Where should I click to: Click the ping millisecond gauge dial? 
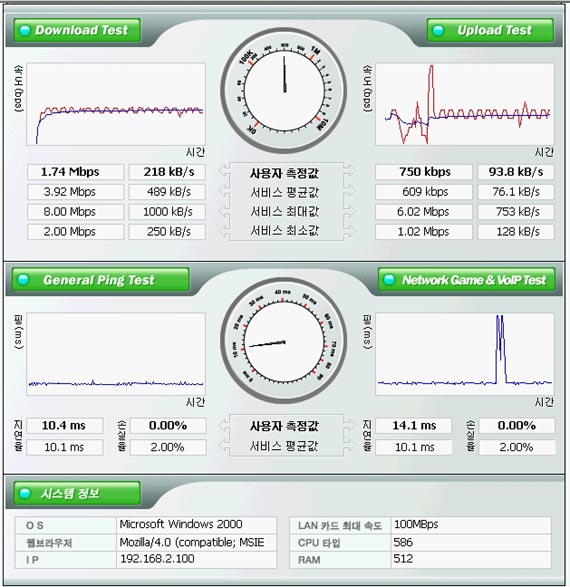(284, 341)
